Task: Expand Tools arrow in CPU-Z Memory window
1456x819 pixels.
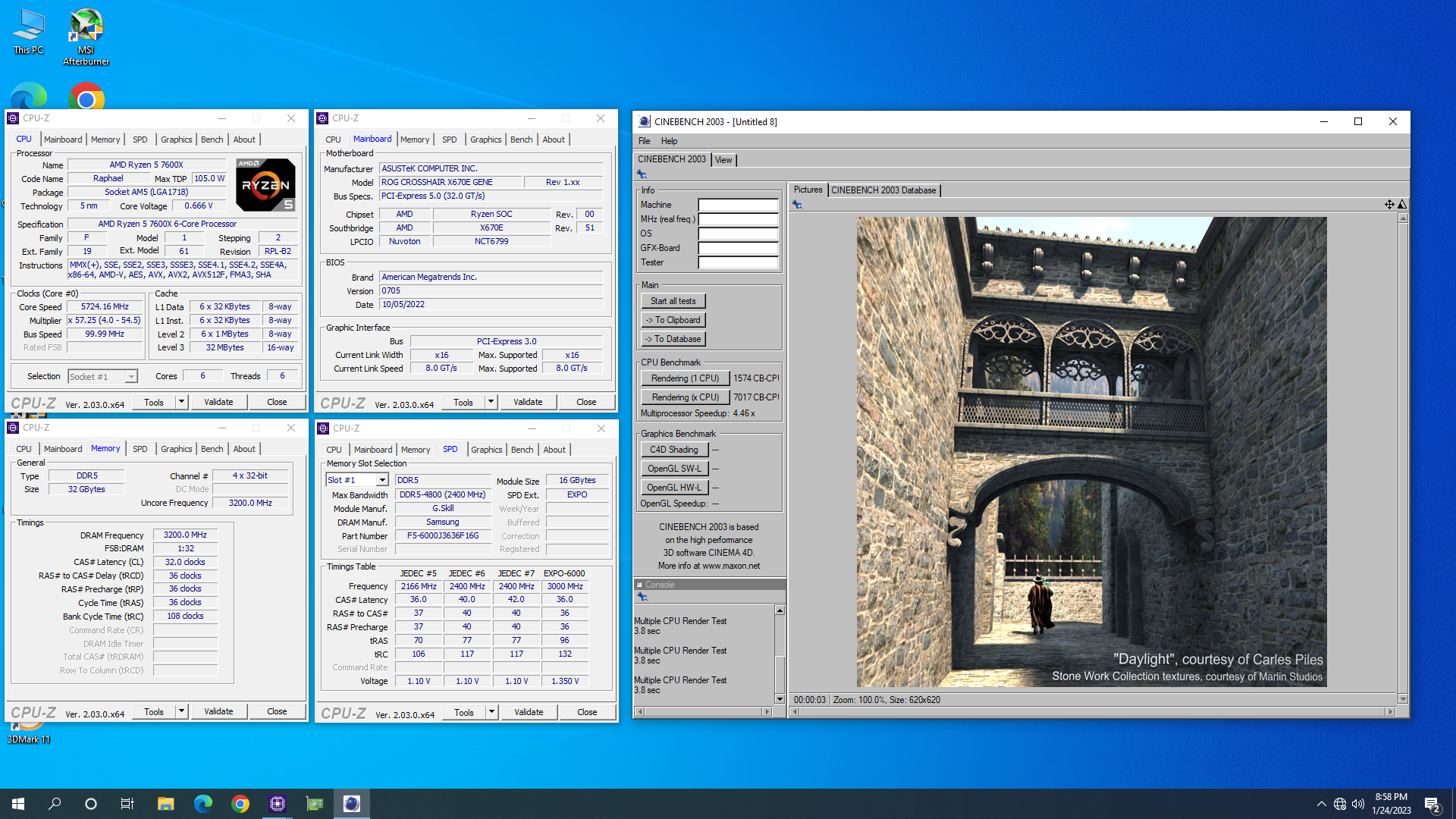Action: (x=181, y=711)
